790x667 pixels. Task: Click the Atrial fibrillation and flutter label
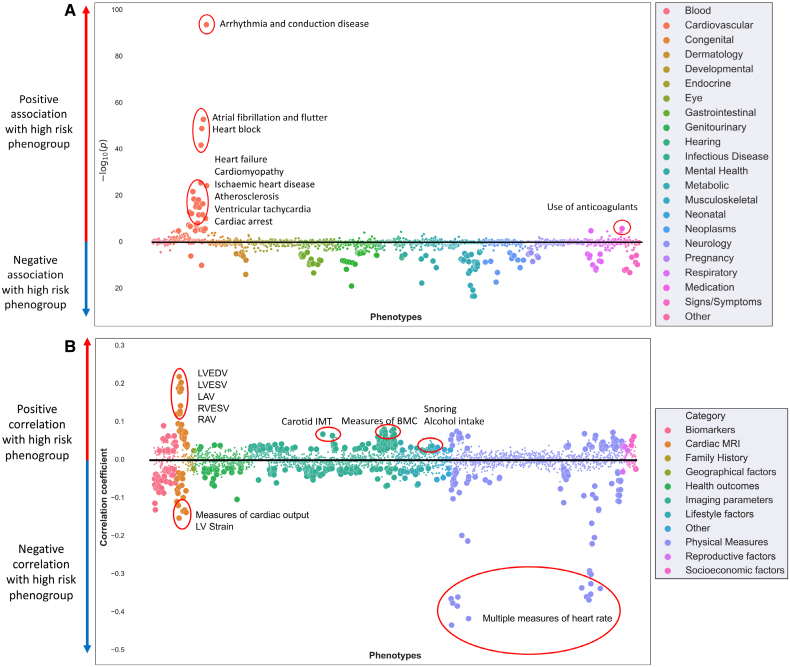pos(270,117)
